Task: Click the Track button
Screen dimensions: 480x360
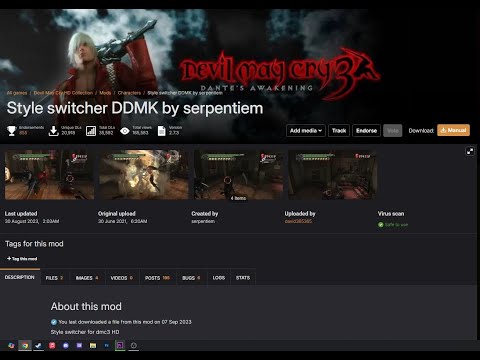Action: 339,131
